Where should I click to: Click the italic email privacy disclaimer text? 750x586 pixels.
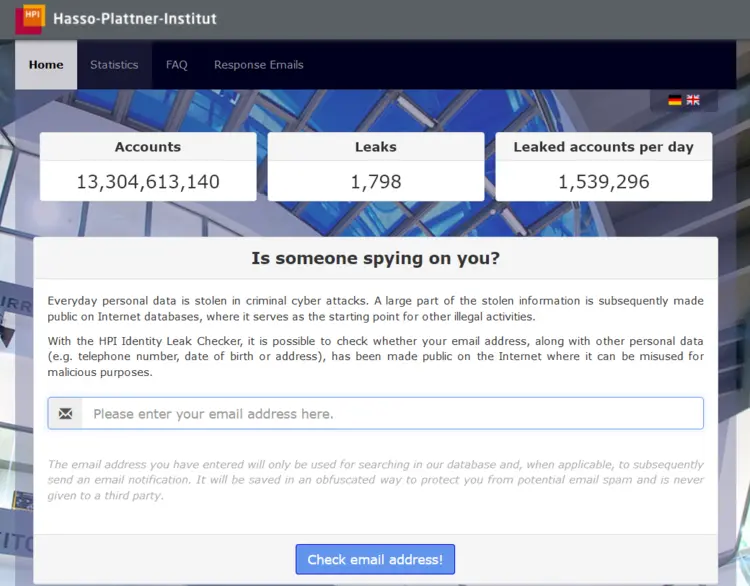pos(376,480)
